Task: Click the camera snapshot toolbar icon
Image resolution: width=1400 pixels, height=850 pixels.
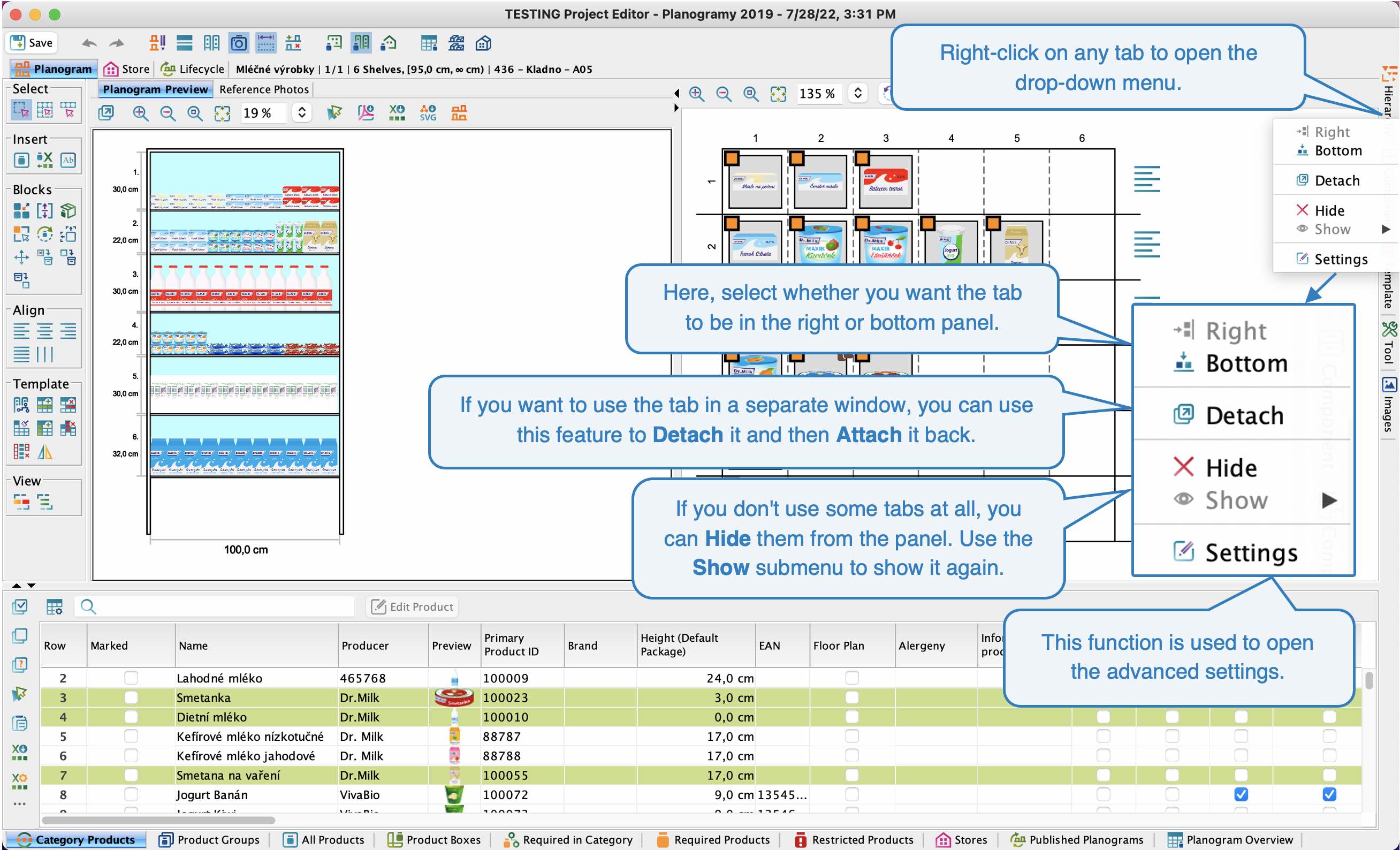Action: point(239,43)
